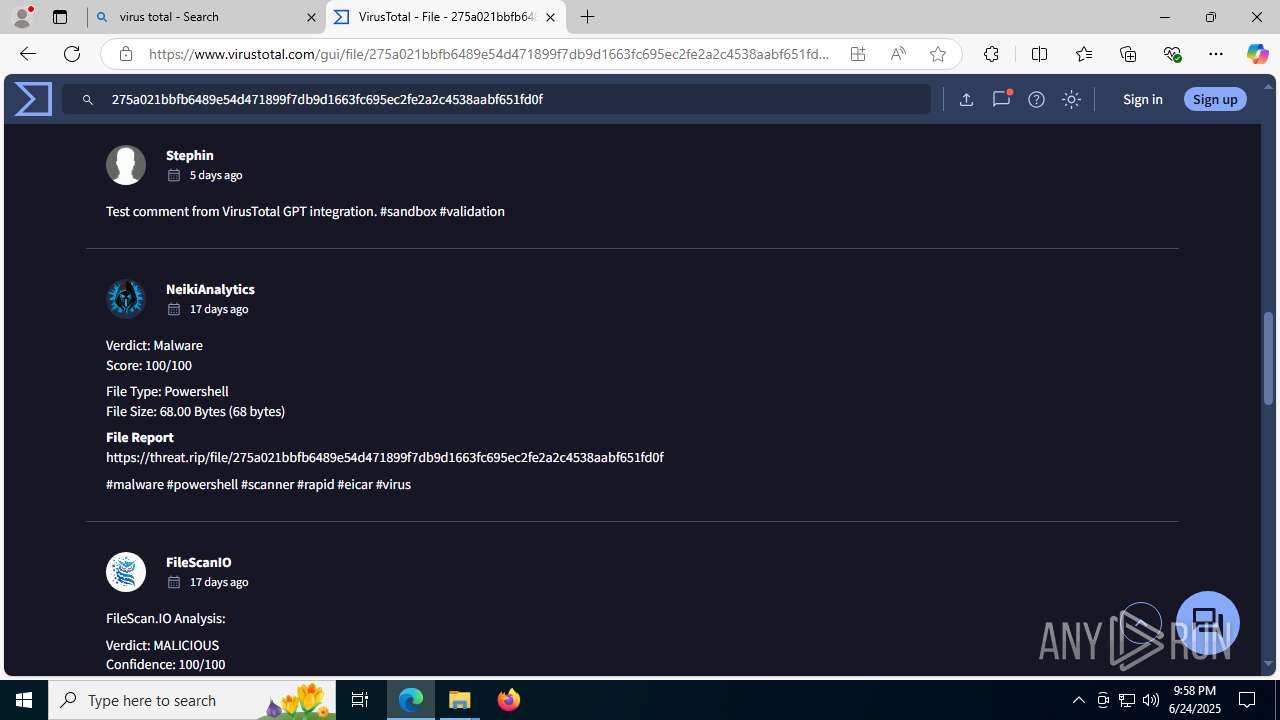
Task: Click the #sandbox hashtag
Action: coord(408,211)
